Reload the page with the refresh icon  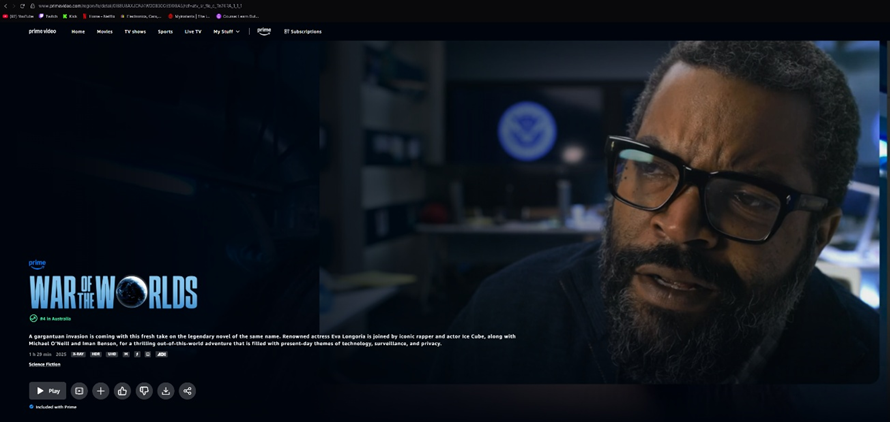click(x=22, y=6)
